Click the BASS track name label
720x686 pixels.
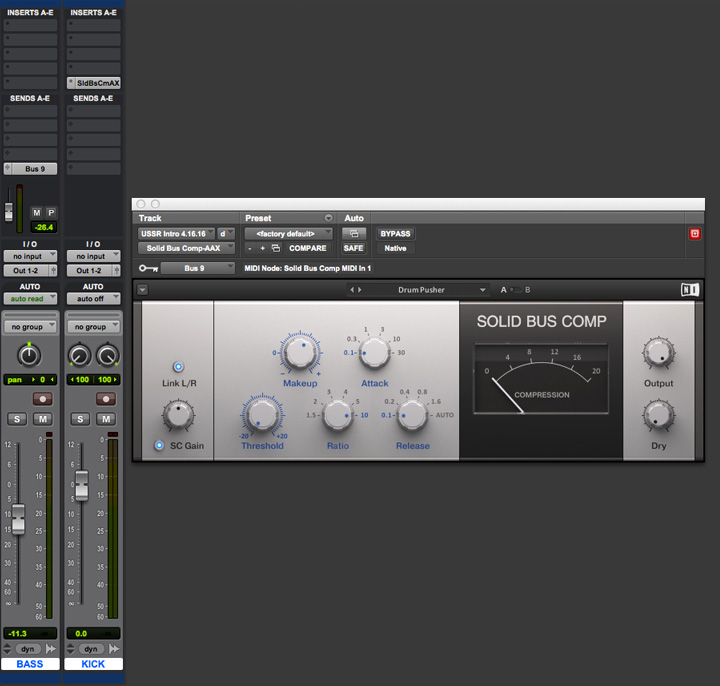tap(30, 664)
